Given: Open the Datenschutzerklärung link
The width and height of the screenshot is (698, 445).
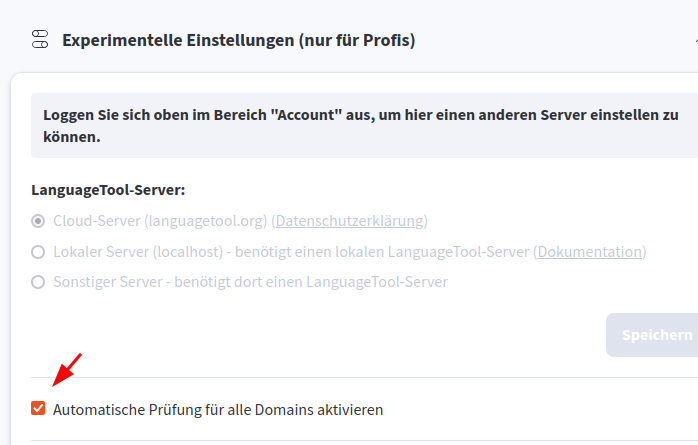Looking at the screenshot, I should (x=349, y=221).
